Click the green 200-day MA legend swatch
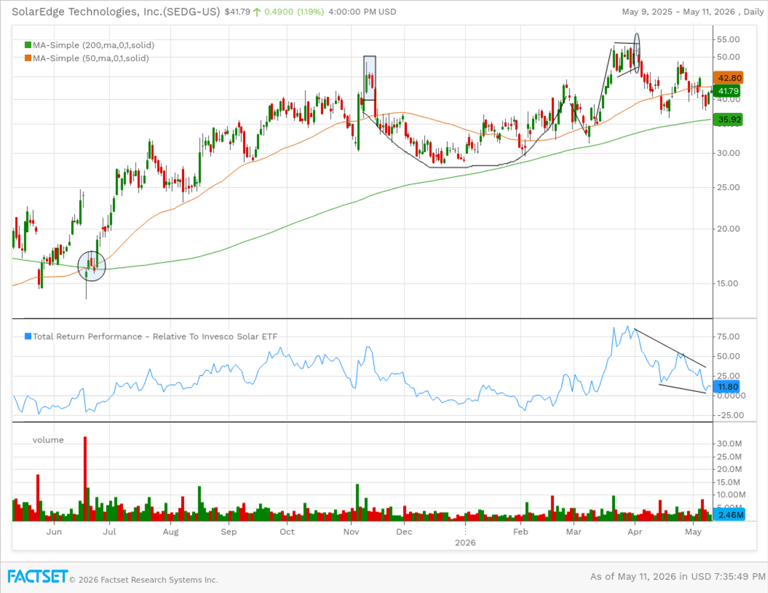 click(28, 45)
